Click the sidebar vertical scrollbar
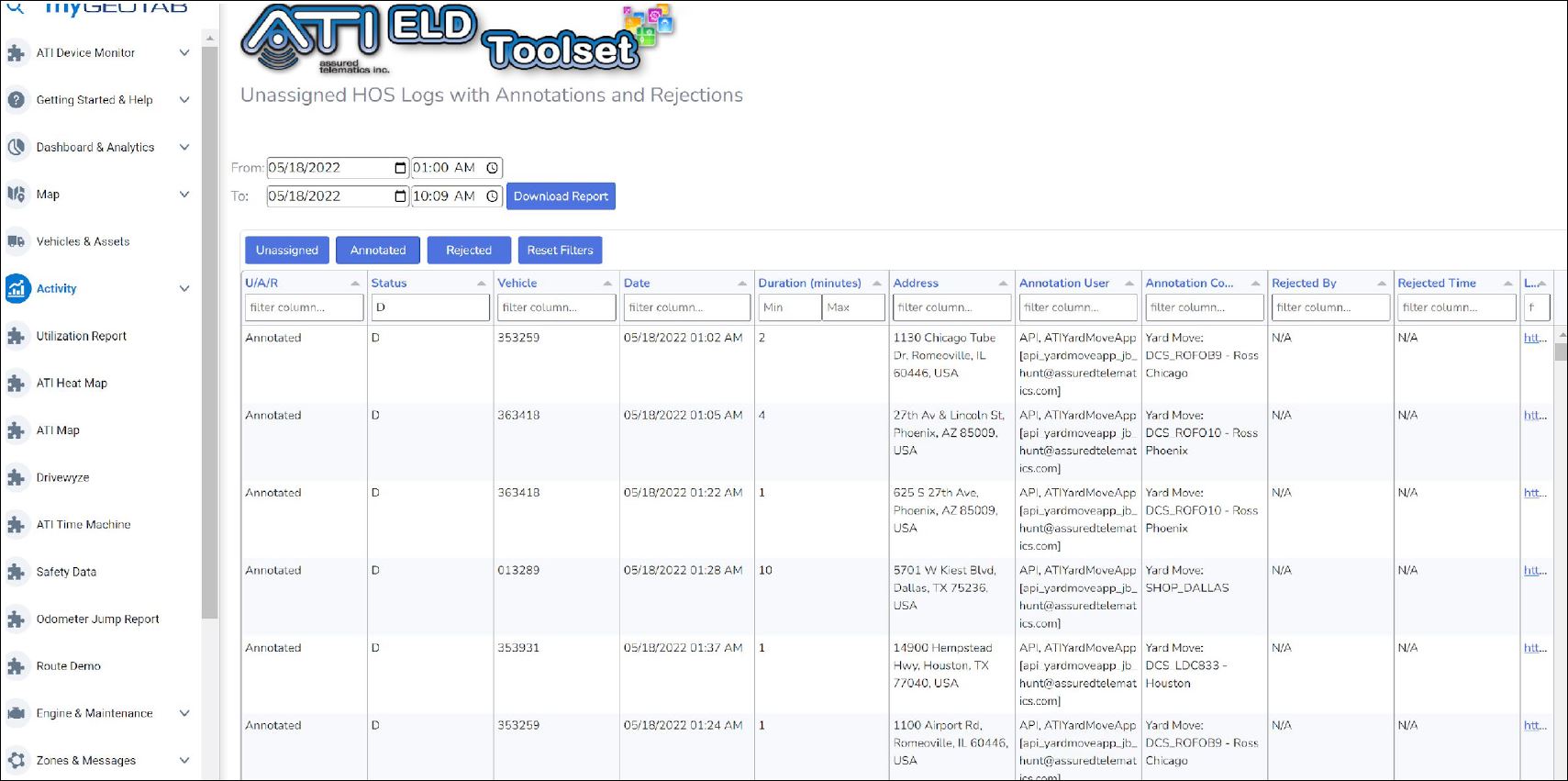1568x781 pixels. coord(209,330)
